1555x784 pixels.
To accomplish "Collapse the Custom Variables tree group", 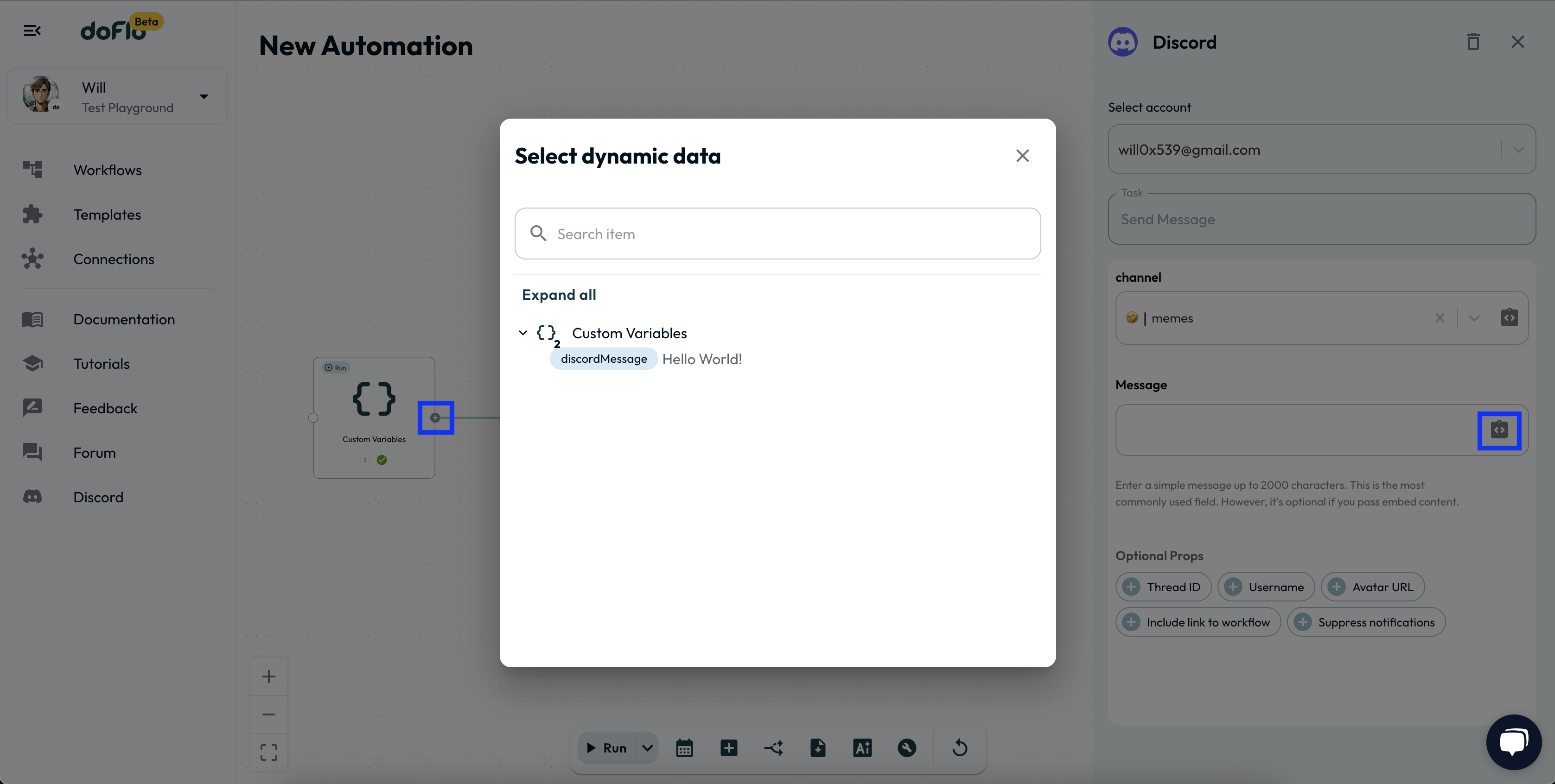I will click(523, 333).
